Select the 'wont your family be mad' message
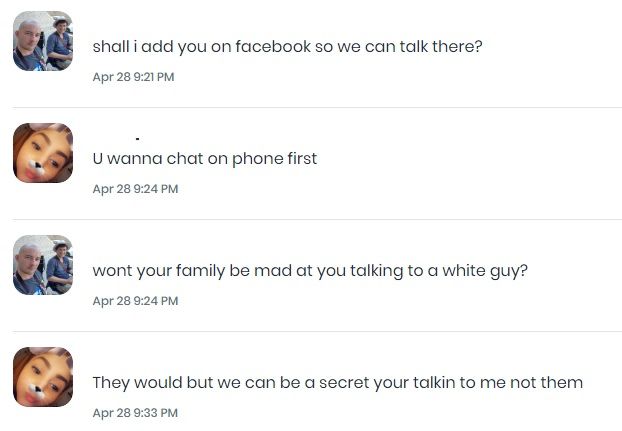Viewport: 622px width, 431px height. point(310,270)
